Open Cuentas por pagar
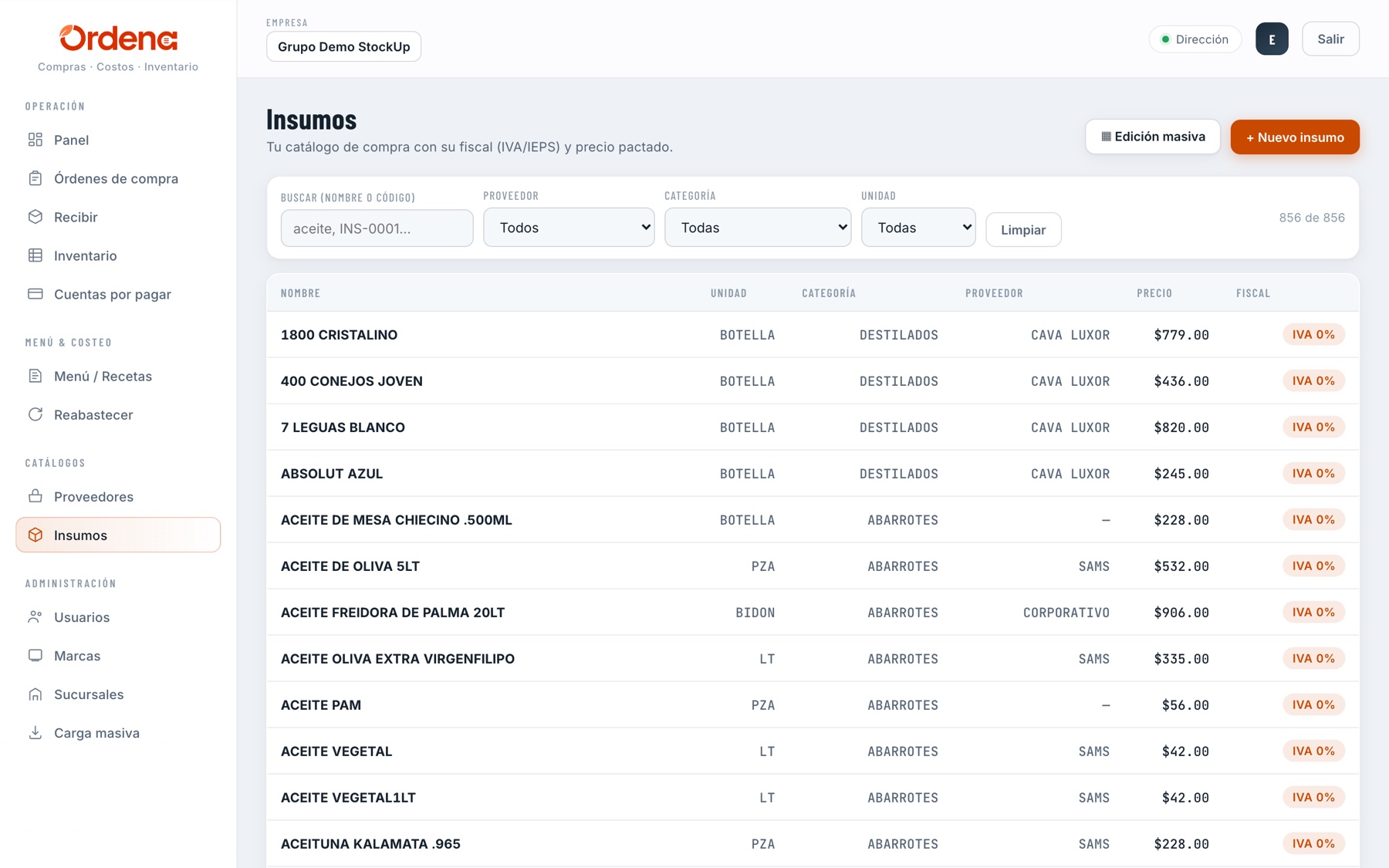 click(x=118, y=294)
